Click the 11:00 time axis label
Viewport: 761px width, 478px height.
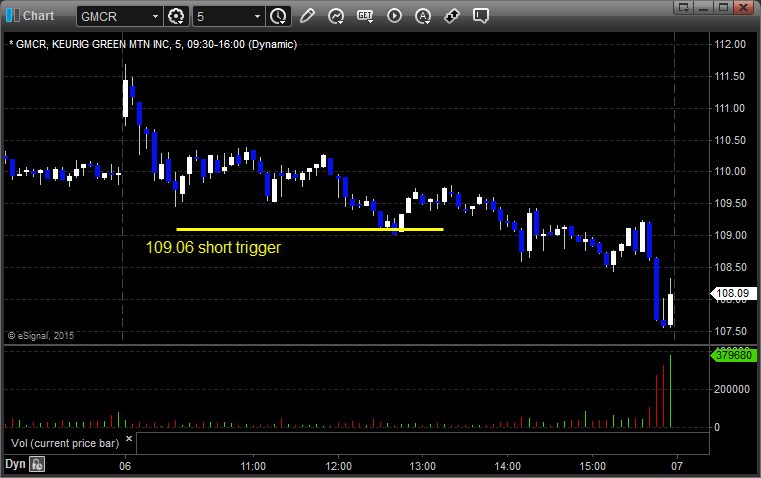coord(253,466)
